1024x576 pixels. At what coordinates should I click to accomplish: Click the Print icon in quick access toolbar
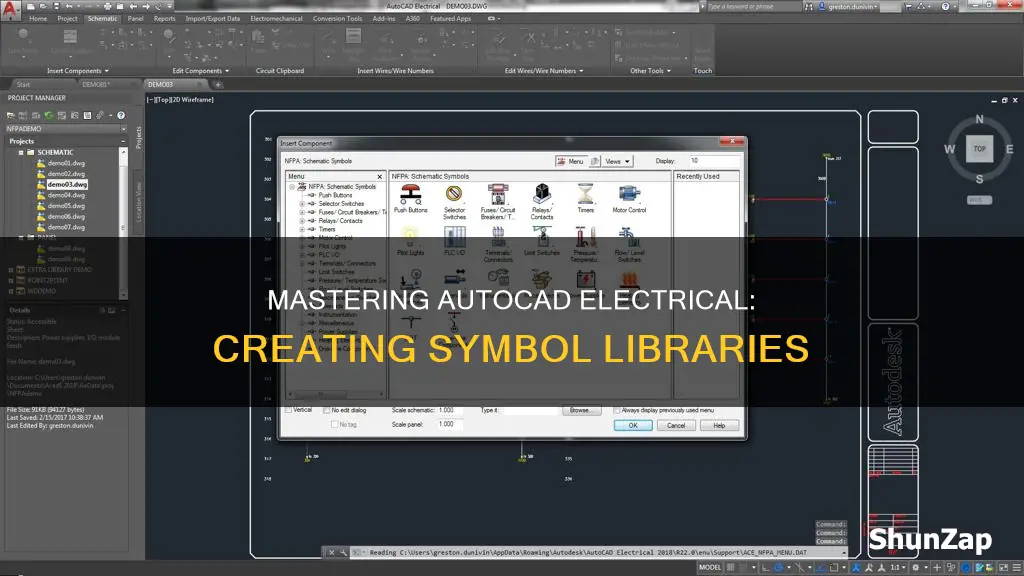[107, 7]
